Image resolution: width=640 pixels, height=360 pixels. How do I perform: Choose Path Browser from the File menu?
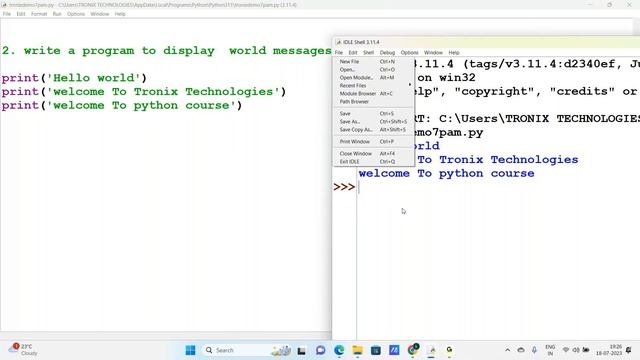pos(374,101)
